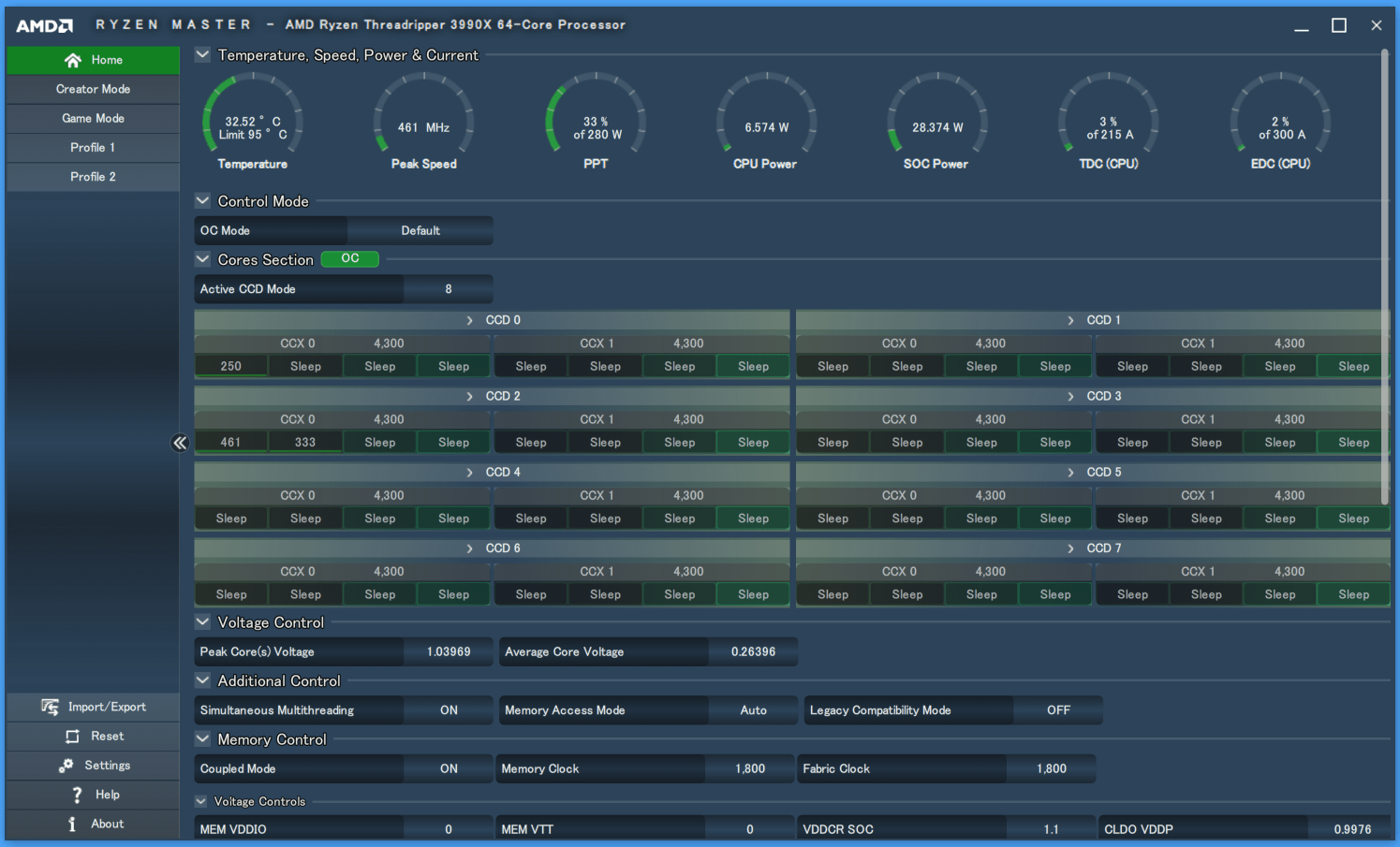
Task: Toggle Coupled Mode ON value
Action: click(x=449, y=768)
